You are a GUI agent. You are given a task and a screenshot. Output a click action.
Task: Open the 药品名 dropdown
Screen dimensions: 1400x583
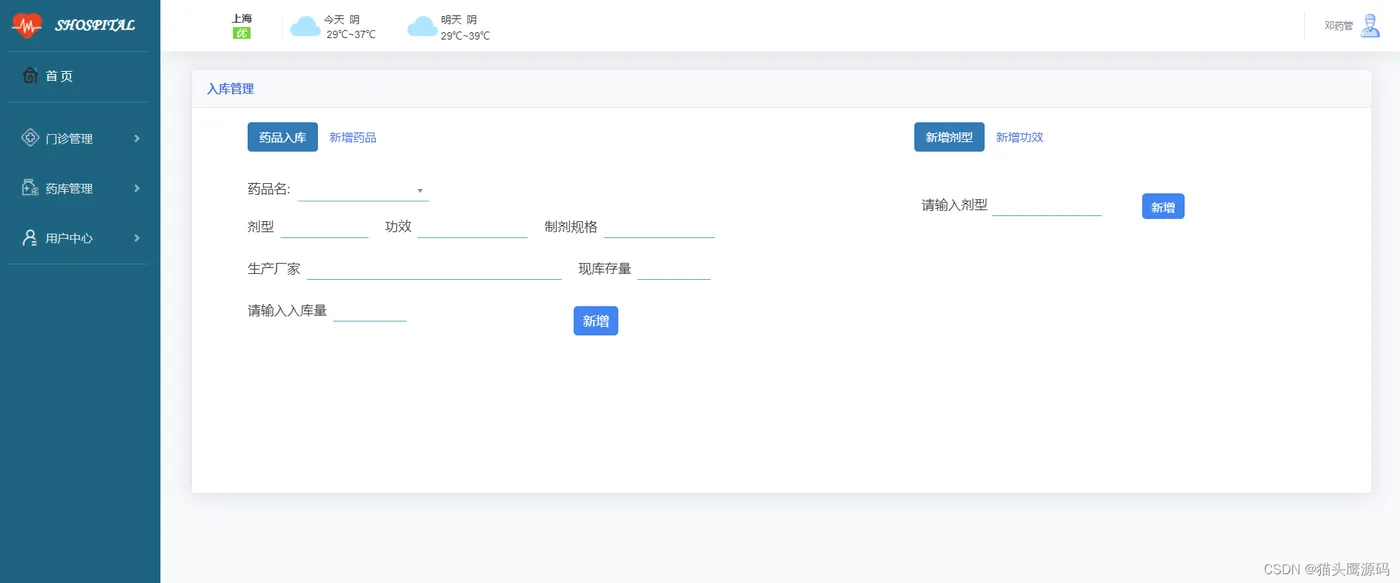pos(363,190)
